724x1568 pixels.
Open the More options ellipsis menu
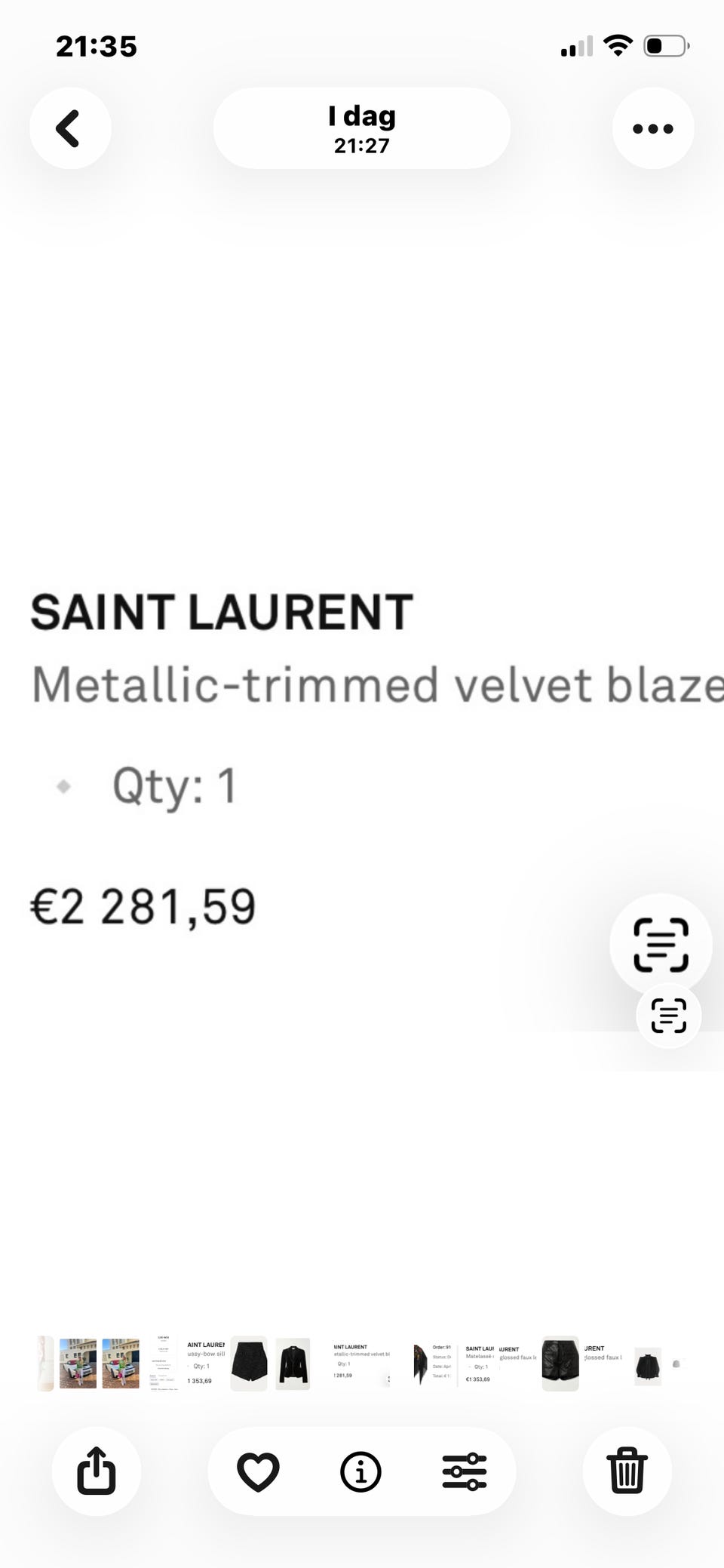652,128
